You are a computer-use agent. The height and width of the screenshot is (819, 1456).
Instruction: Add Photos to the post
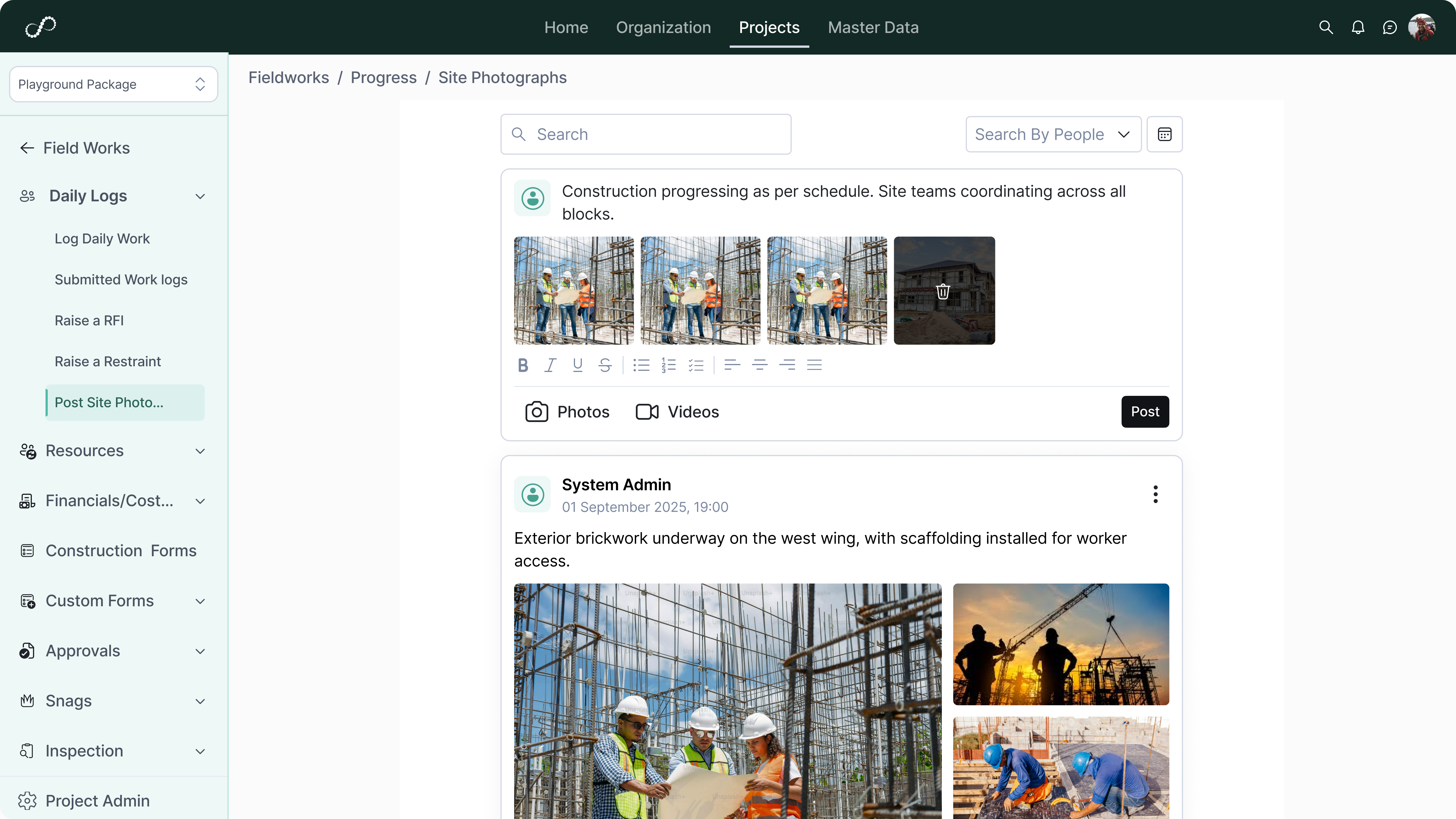(x=567, y=411)
